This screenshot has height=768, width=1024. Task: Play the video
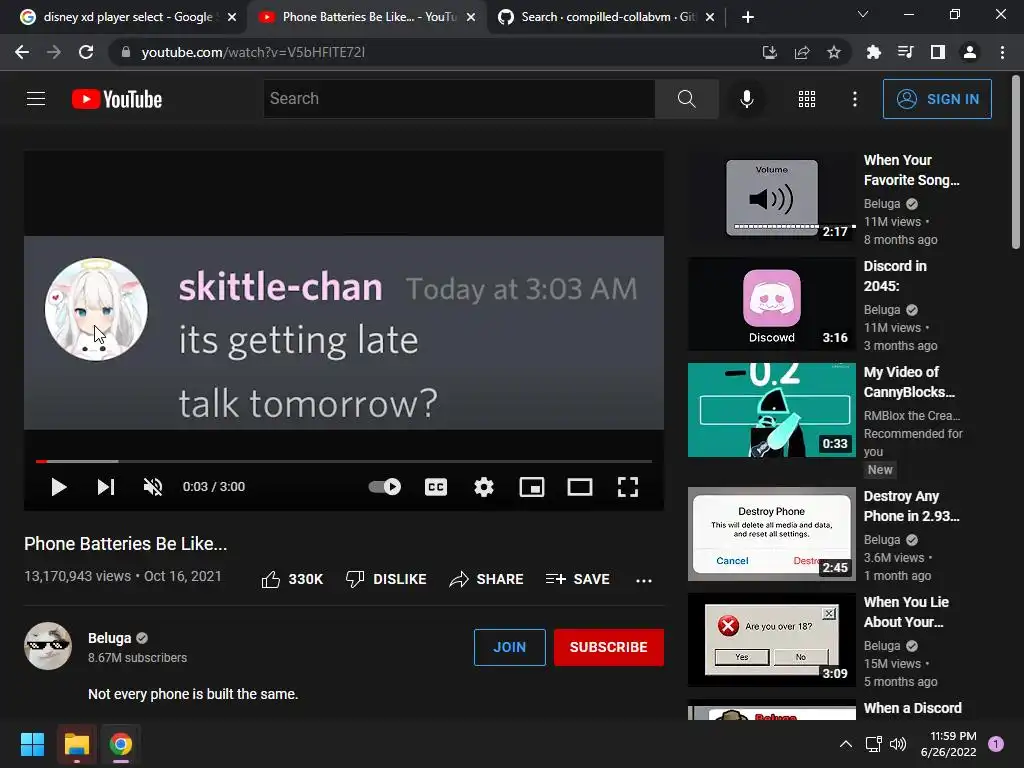point(59,487)
